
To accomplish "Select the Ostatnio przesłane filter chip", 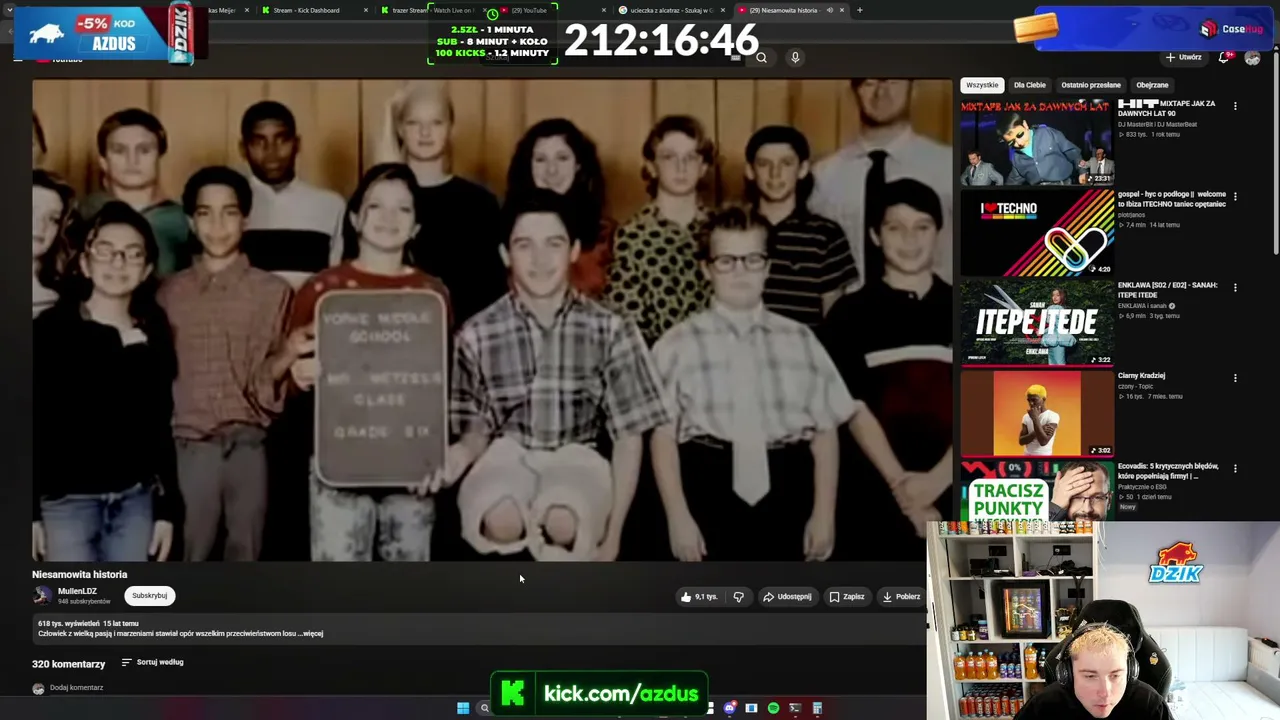I will pos(1091,85).
